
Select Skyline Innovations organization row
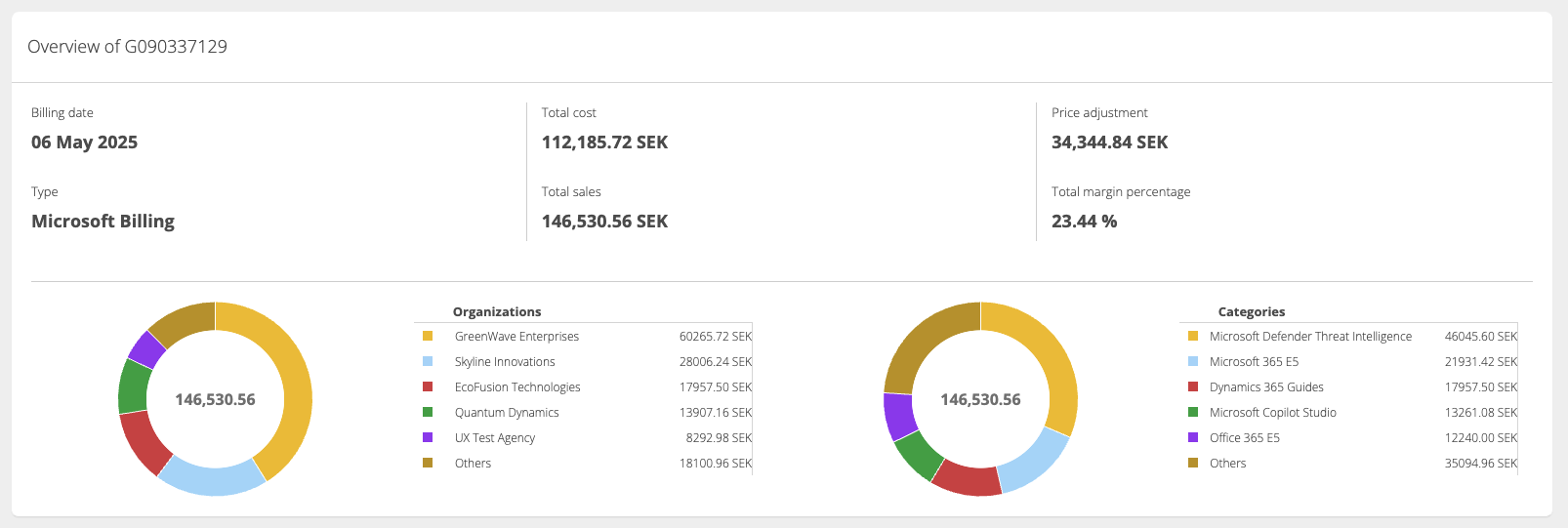(x=505, y=362)
